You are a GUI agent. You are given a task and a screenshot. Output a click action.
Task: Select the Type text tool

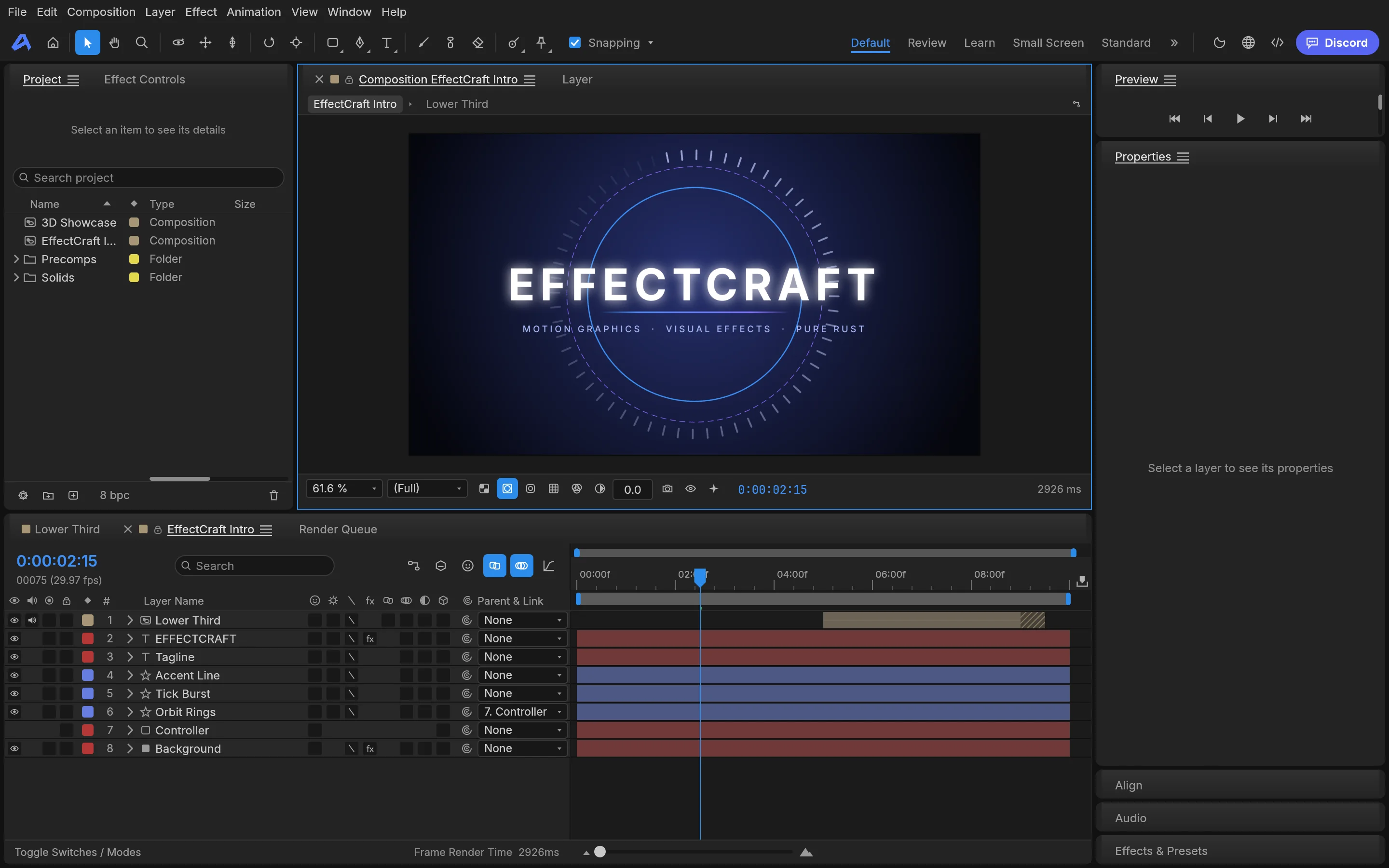387,42
